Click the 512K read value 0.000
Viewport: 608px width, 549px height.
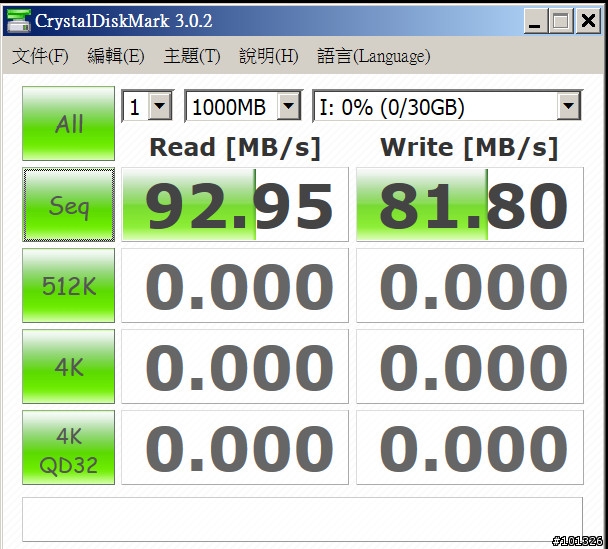pos(235,285)
